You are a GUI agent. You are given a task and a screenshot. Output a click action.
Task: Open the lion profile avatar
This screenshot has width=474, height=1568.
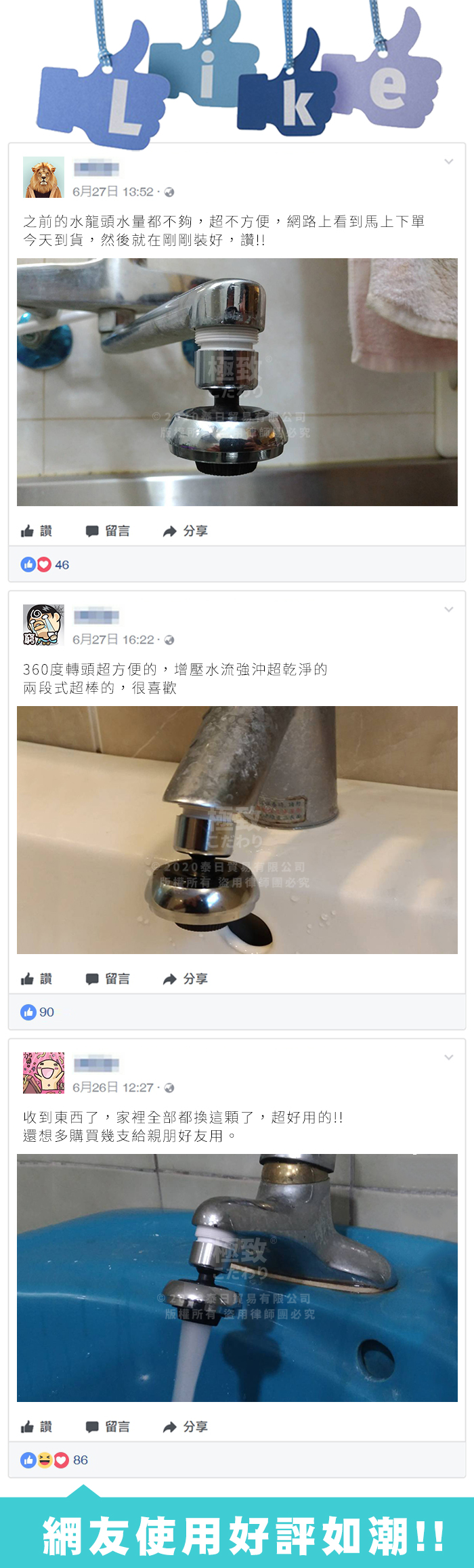(x=43, y=177)
